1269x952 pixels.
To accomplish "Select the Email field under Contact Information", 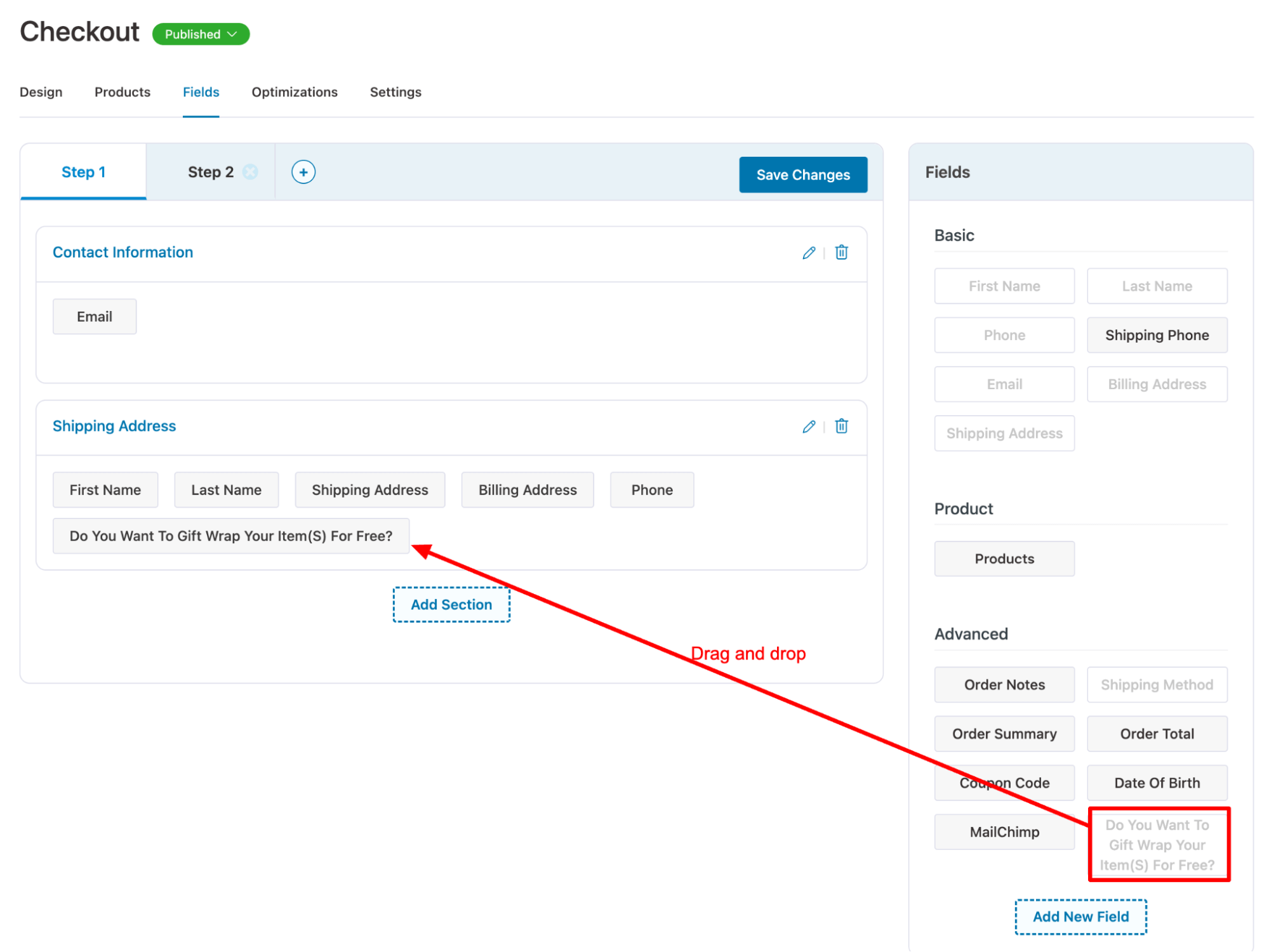I will [94, 316].
